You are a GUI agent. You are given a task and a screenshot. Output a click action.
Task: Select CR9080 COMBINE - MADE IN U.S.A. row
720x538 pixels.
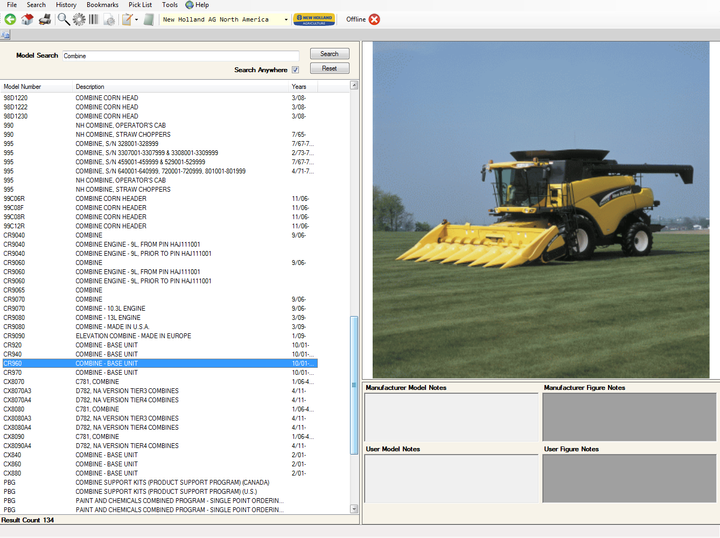click(159, 327)
